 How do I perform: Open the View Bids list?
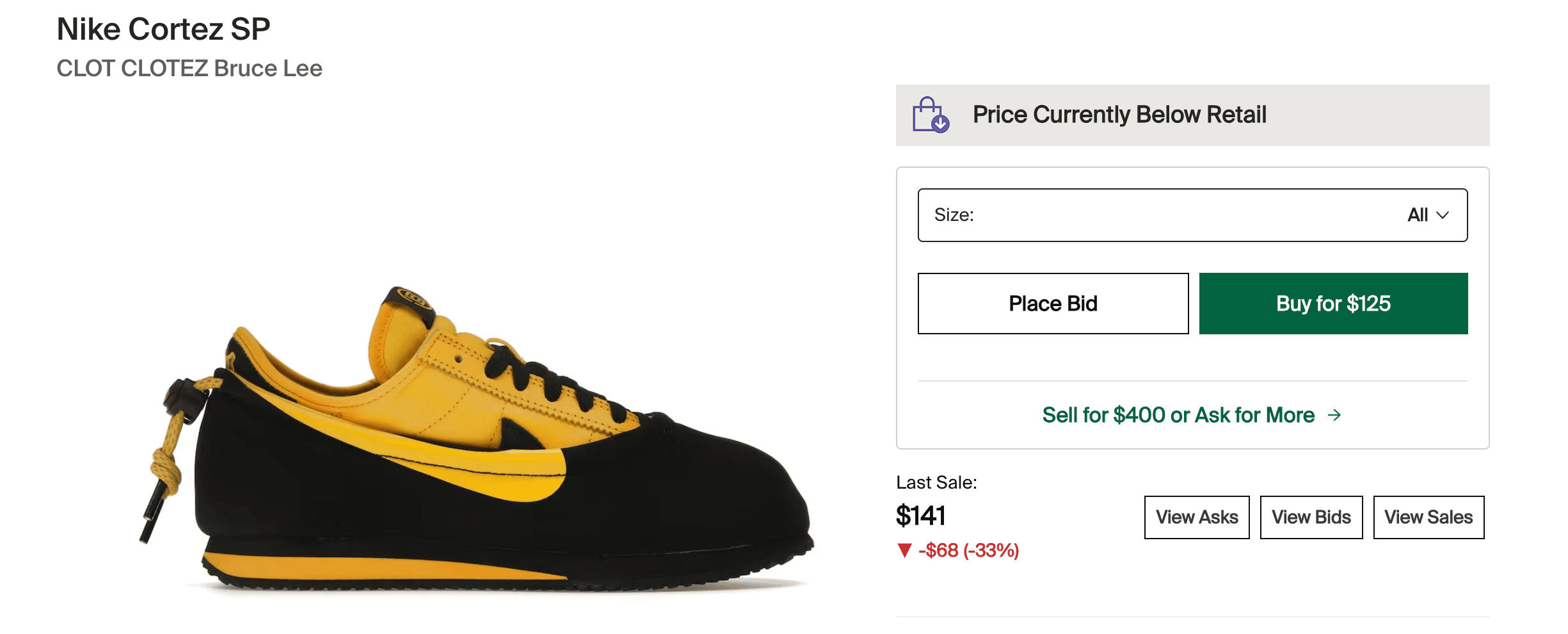[1311, 517]
